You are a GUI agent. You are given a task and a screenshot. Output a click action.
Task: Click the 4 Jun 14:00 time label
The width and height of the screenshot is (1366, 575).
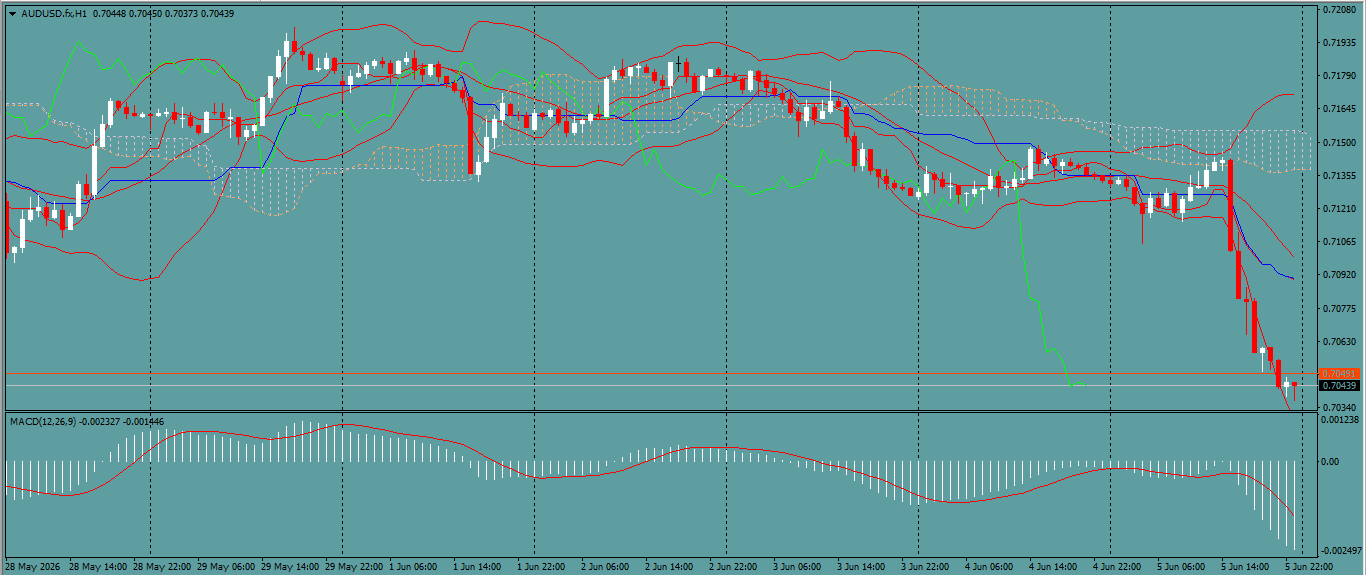tap(1054, 566)
